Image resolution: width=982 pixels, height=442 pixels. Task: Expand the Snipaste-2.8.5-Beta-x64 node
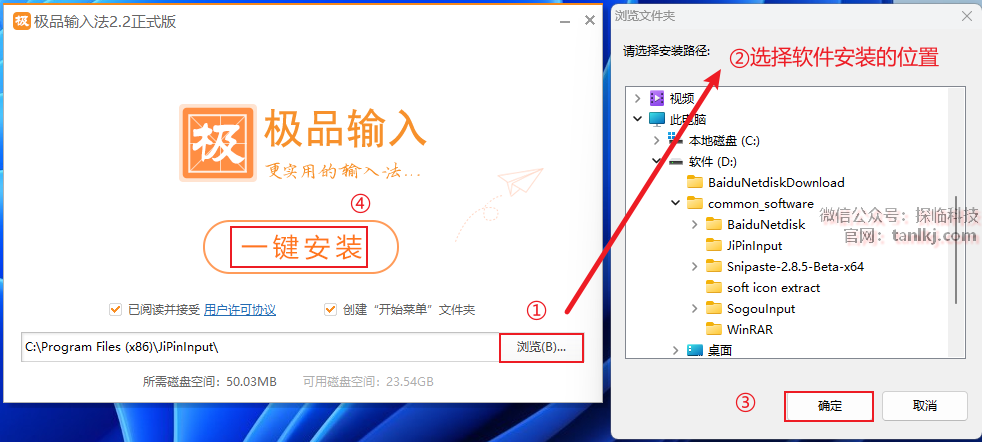(x=694, y=266)
